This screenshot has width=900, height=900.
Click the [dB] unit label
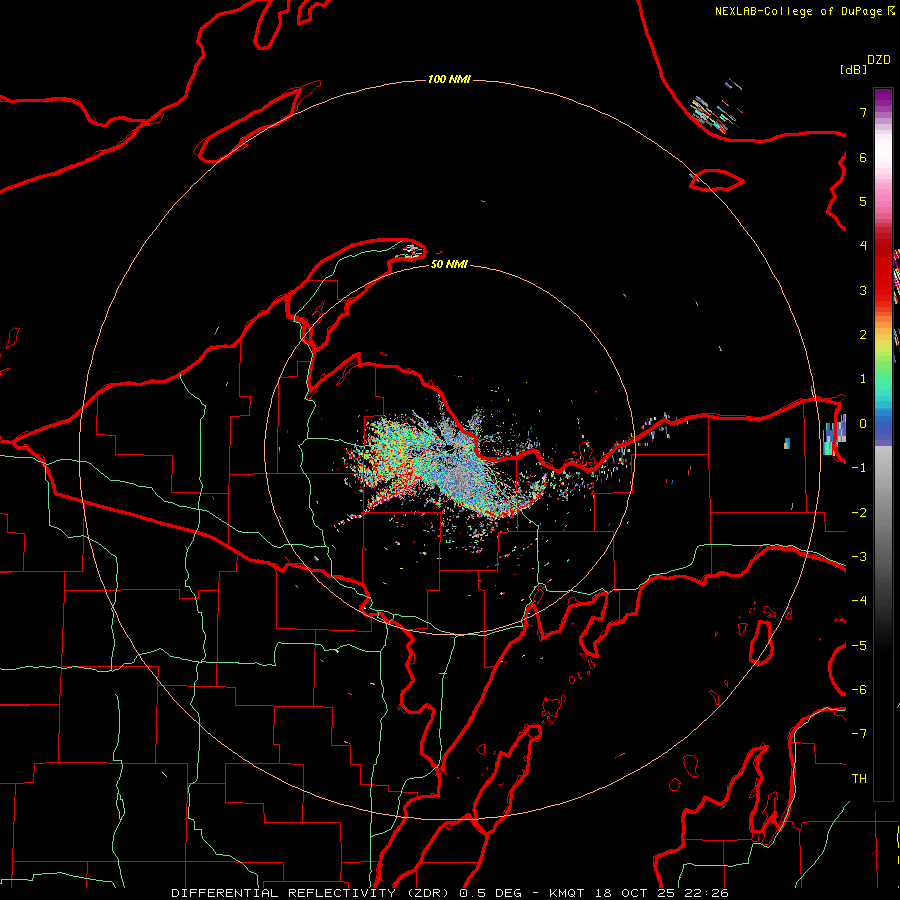[854, 69]
